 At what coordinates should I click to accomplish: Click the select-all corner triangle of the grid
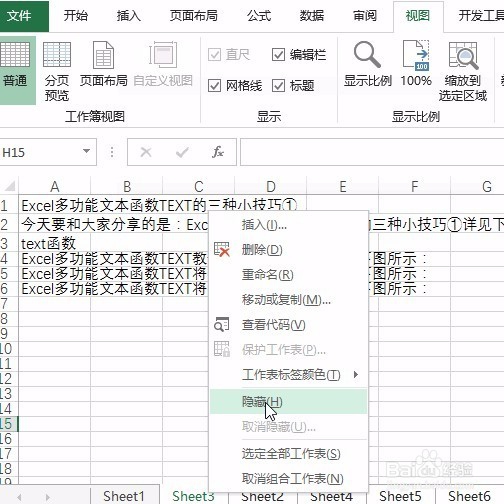click(x=10, y=186)
